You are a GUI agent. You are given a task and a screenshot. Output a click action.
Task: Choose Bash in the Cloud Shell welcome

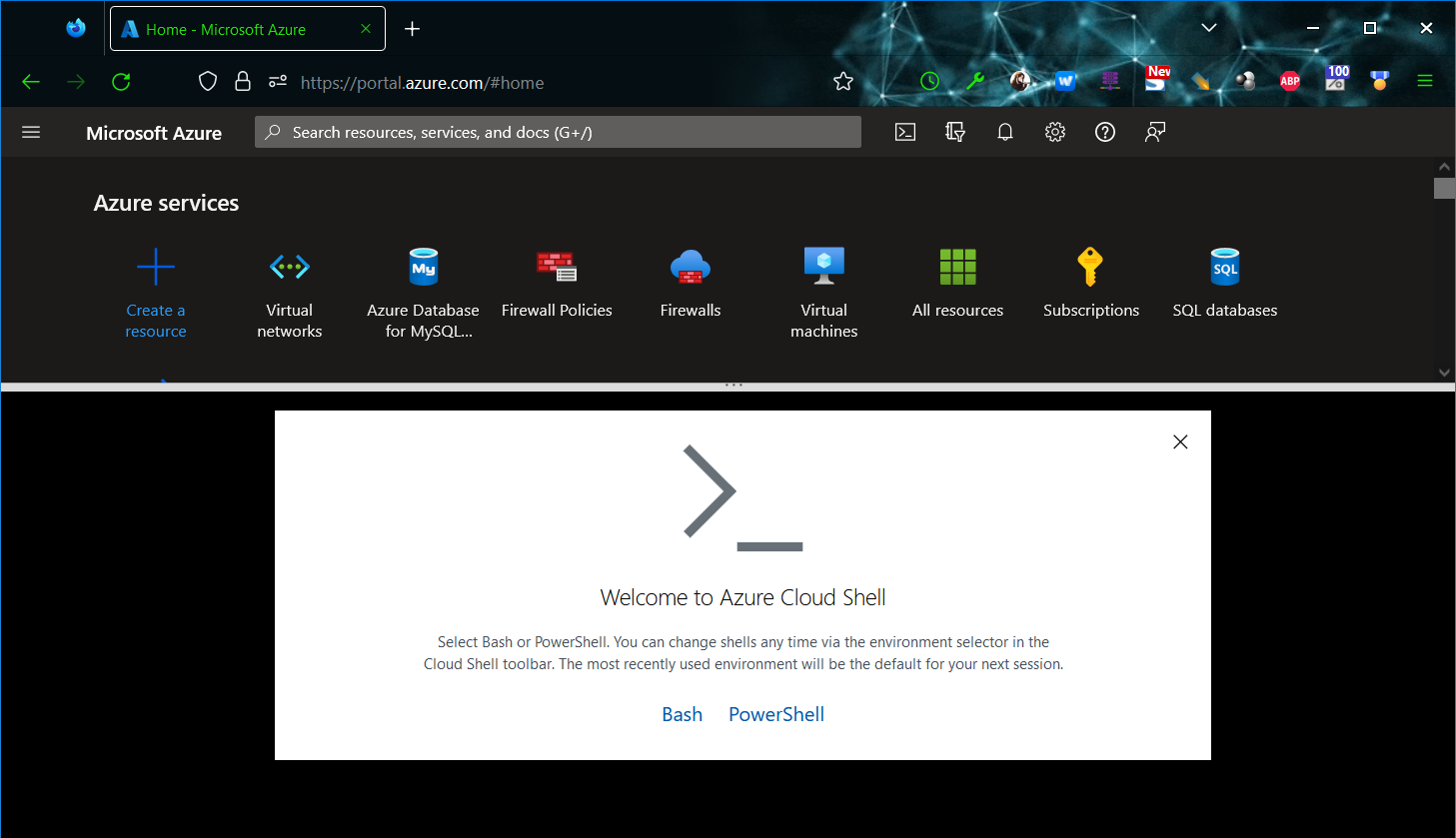click(x=683, y=714)
